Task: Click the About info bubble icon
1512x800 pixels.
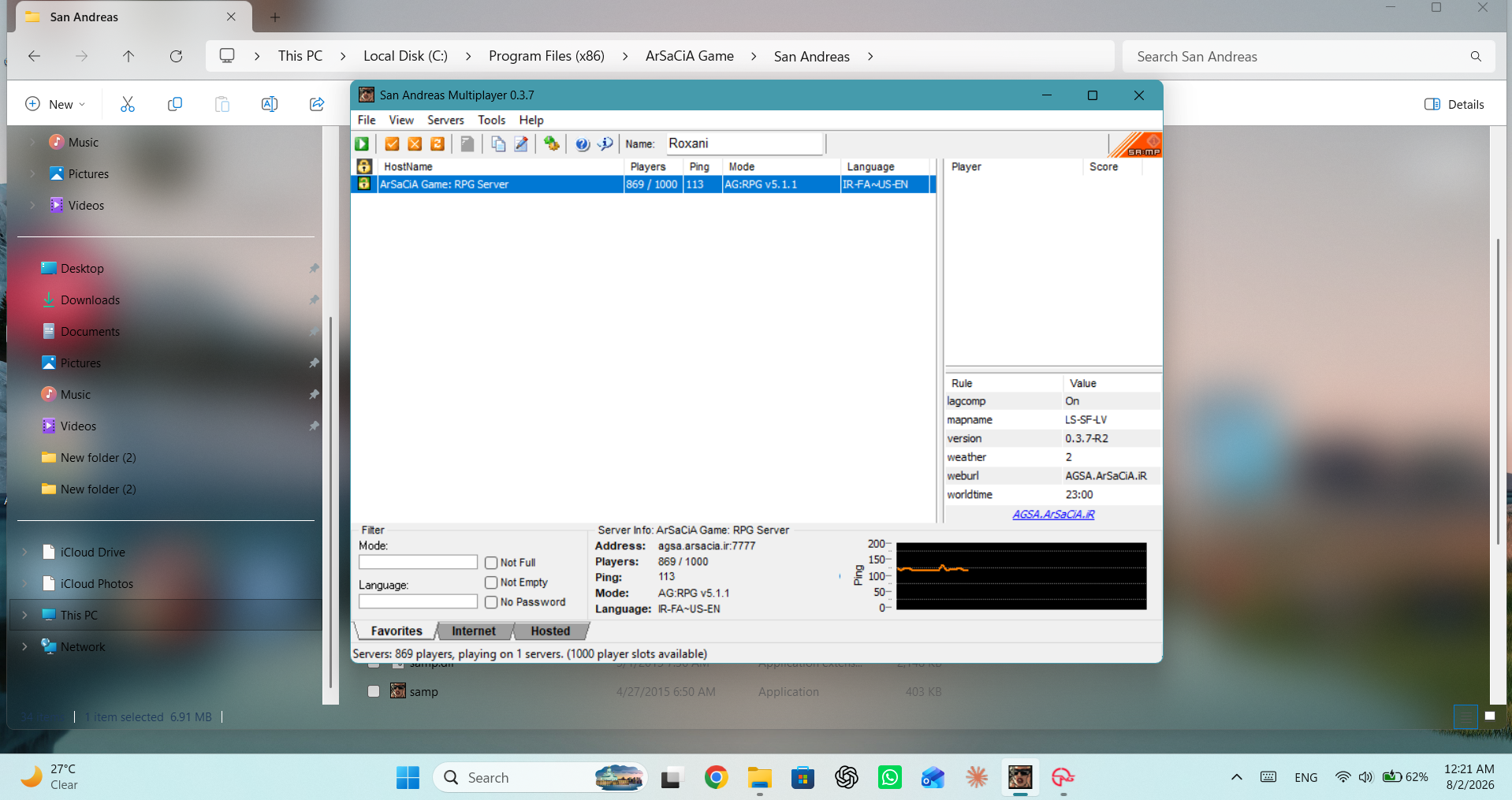Action: (x=605, y=143)
